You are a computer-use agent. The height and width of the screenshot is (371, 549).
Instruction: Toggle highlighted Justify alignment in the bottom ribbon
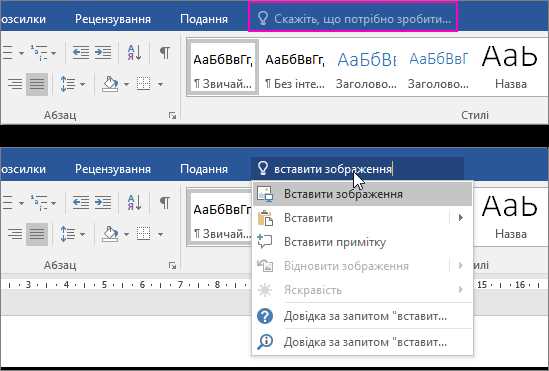tap(37, 234)
